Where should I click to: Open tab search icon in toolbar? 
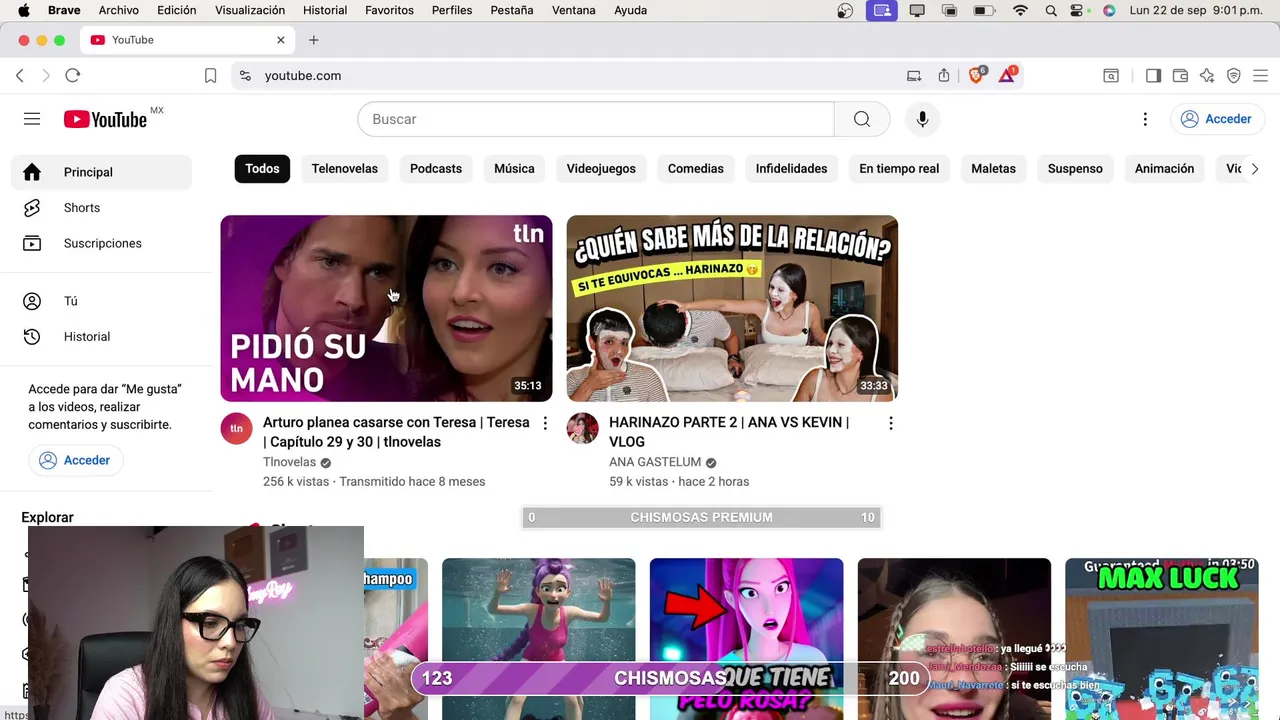point(1111,75)
